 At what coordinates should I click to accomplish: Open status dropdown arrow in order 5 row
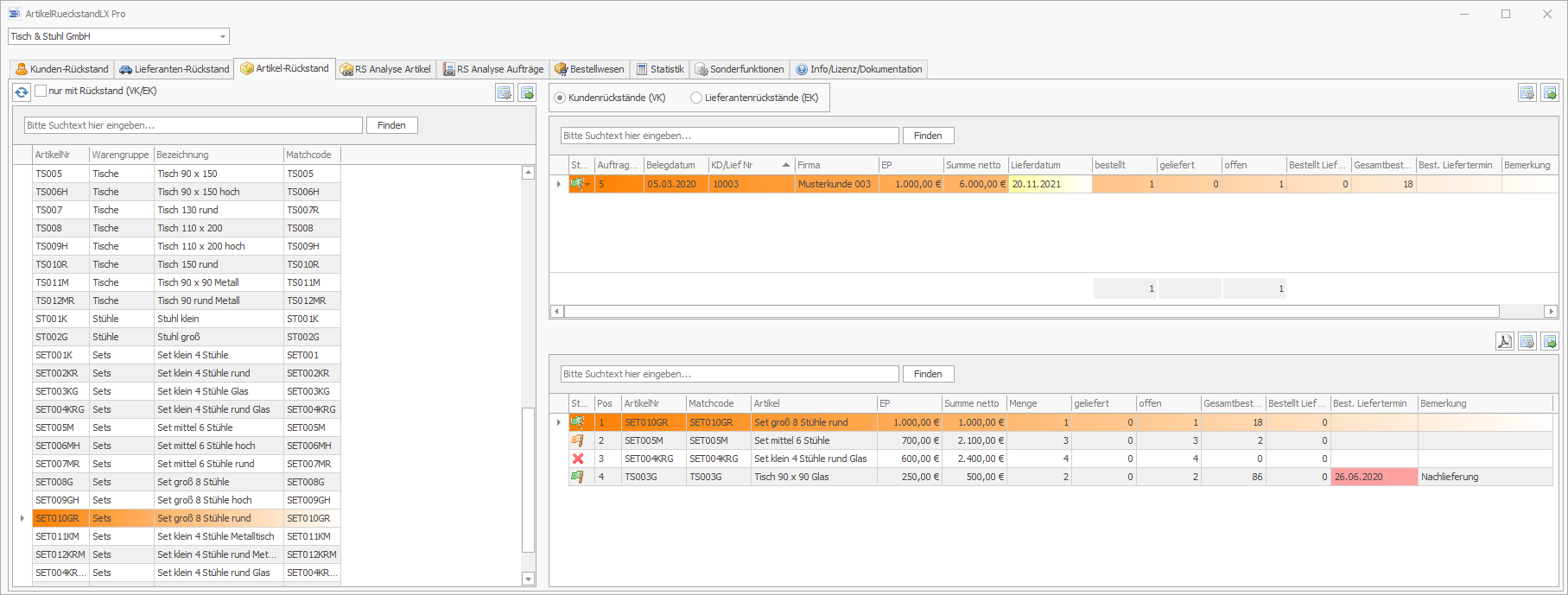point(588,184)
